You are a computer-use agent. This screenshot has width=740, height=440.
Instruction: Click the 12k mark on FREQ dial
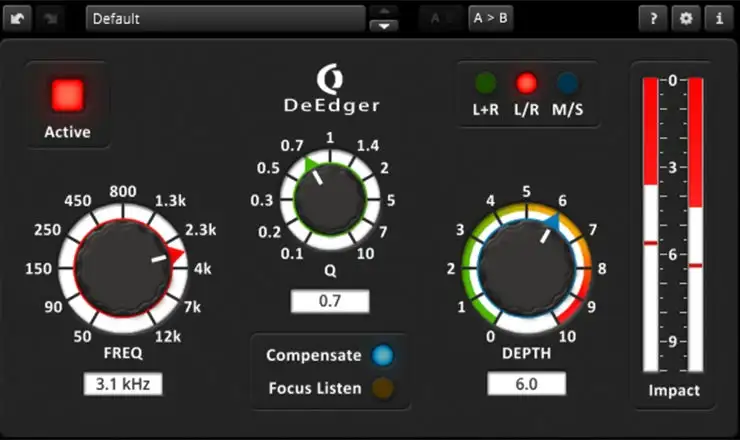pos(168,337)
